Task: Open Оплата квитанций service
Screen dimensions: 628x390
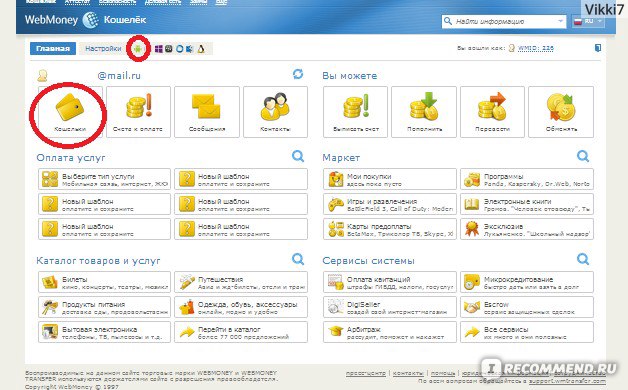Action: click(390, 282)
